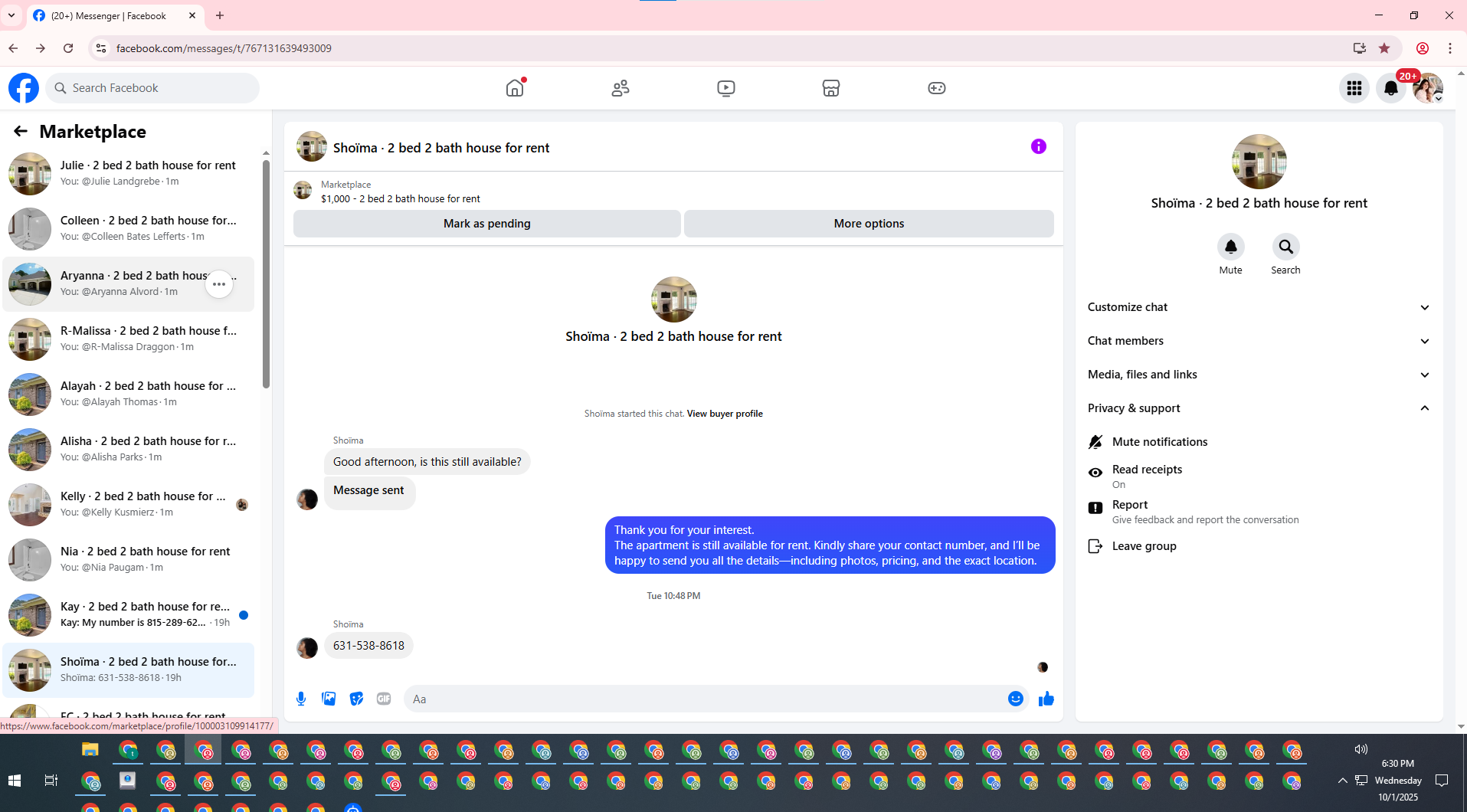Choose a sticker from the sticker icon
The height and width of the screenshot is (812, 1467).
(356, 699)
